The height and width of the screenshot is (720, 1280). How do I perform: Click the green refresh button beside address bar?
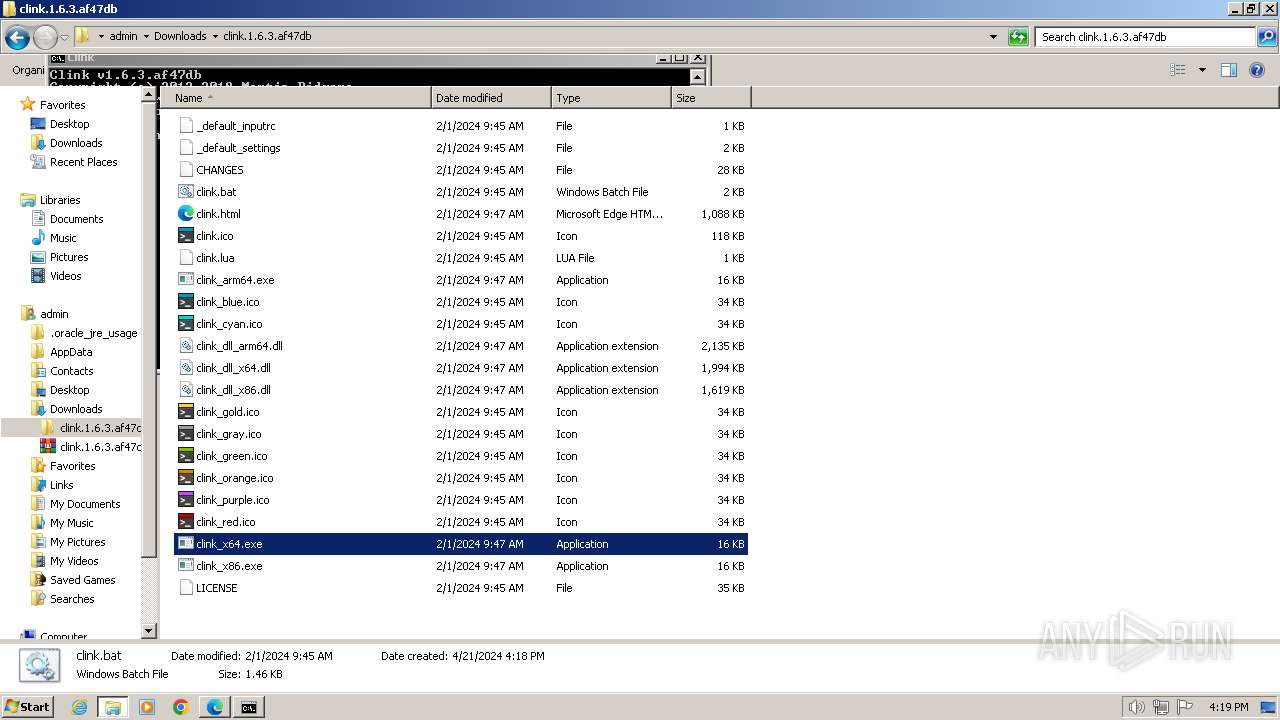[x=1018, y=37]
